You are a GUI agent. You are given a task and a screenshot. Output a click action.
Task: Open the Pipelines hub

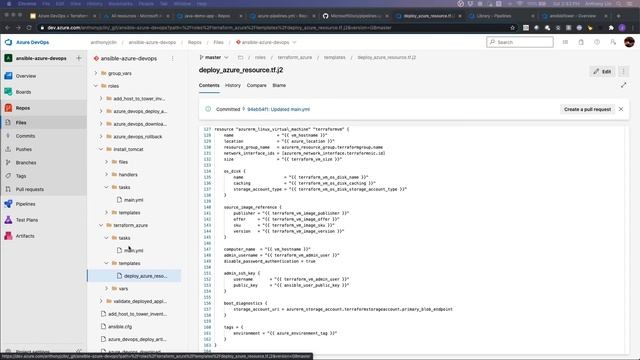click(25, 204)
